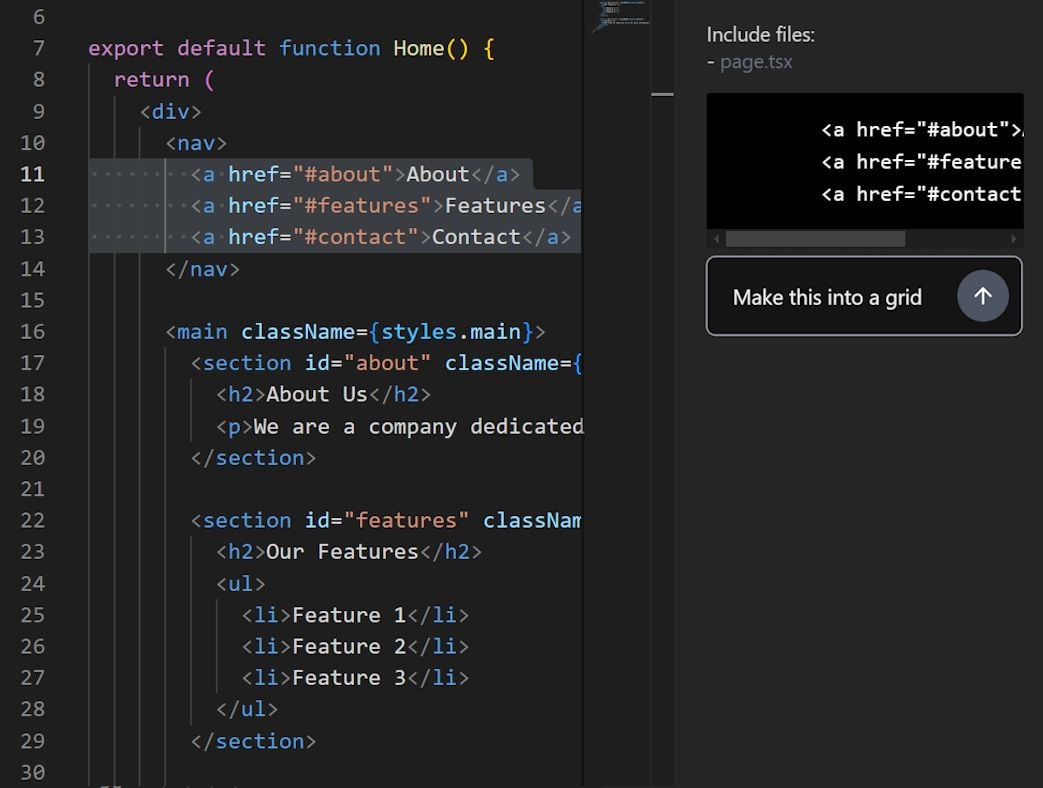Click the Home() function name on line 7
1043x788 pixels.
[420, 48]
